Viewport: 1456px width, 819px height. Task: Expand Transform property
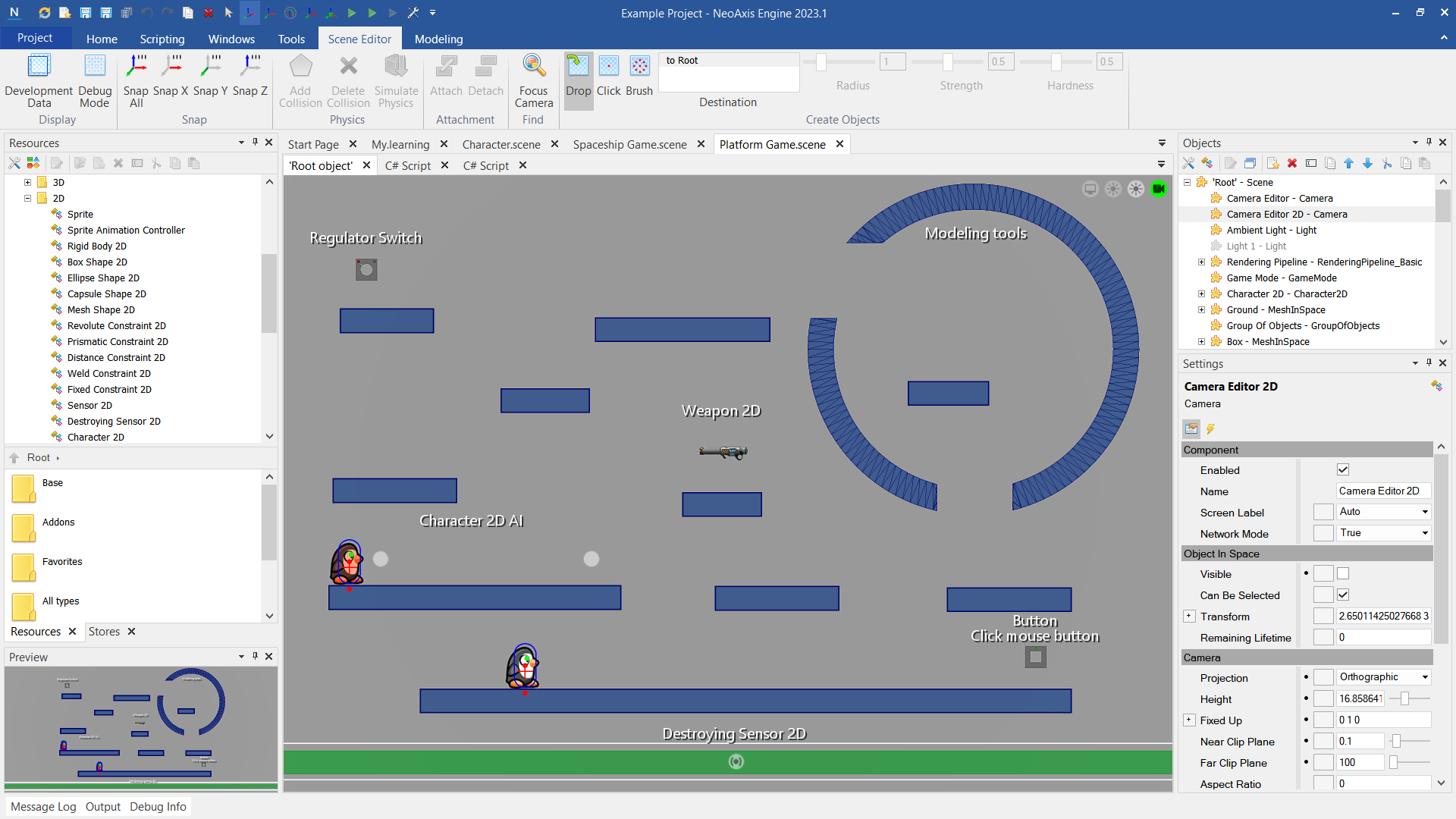coord(1189,617)
